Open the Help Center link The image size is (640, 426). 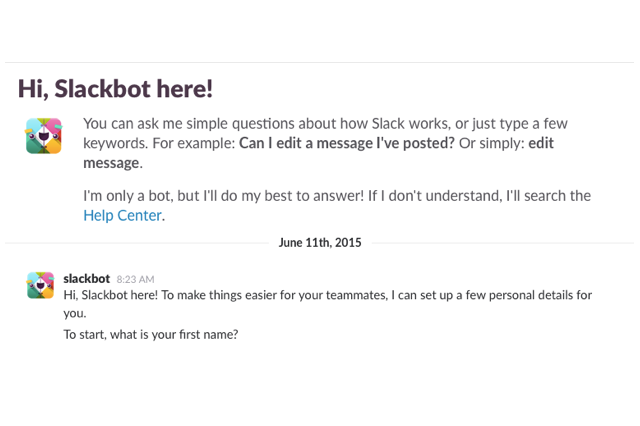[122, 215]
